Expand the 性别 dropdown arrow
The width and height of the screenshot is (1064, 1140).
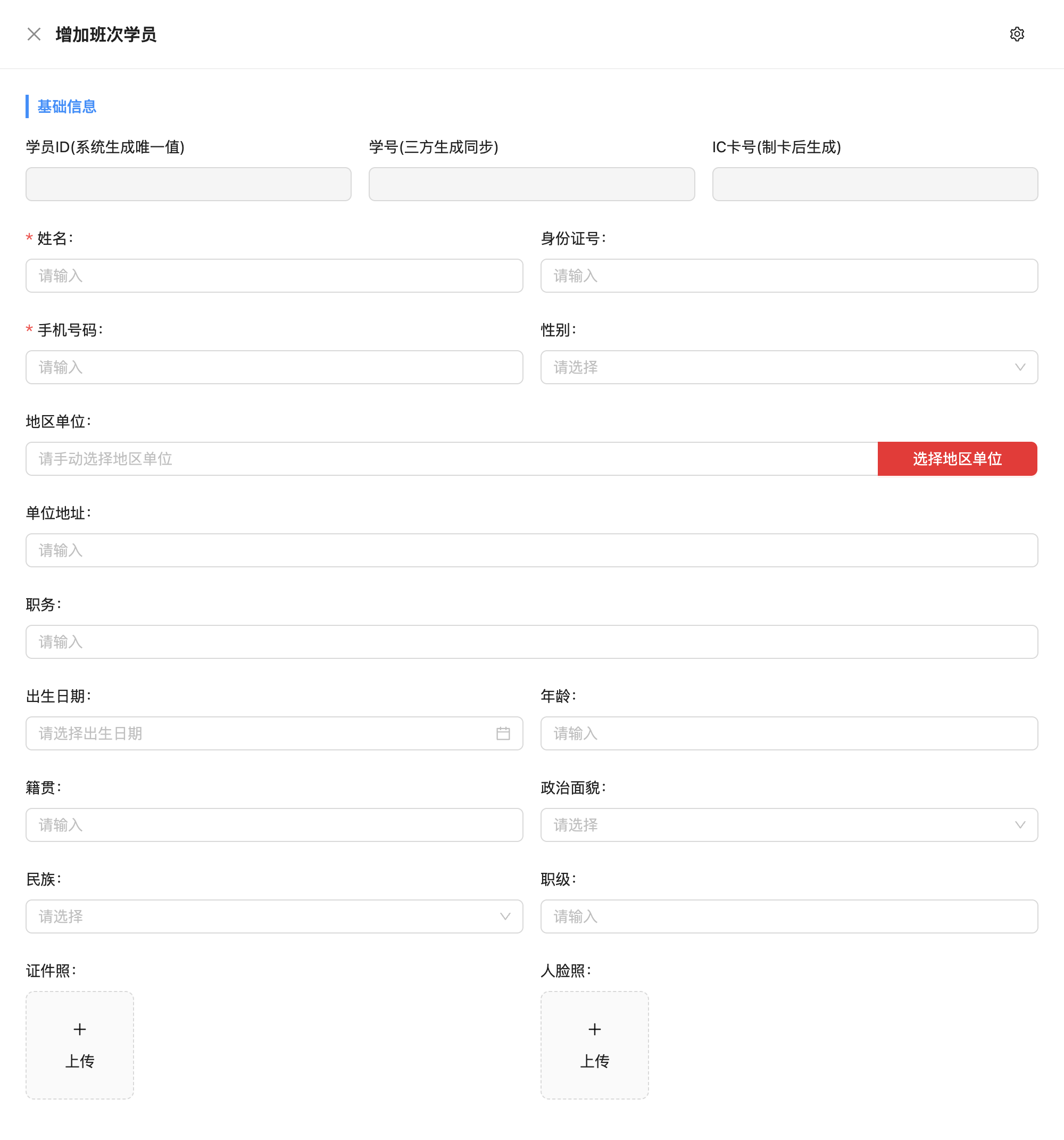click(x=1020, y=367)
